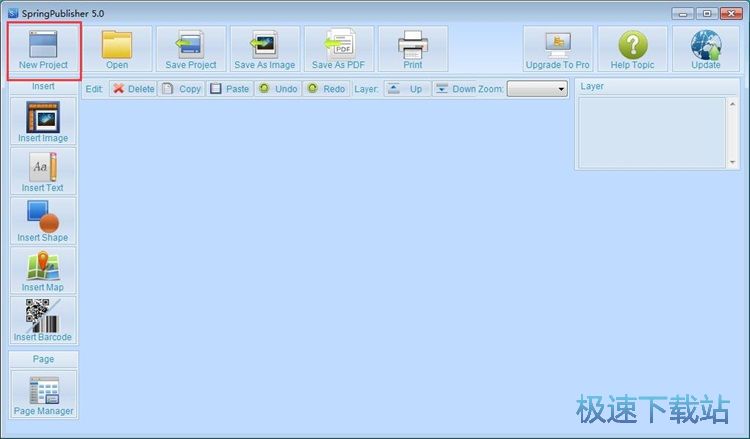Paste from clipboard

(x=230, y=89)
